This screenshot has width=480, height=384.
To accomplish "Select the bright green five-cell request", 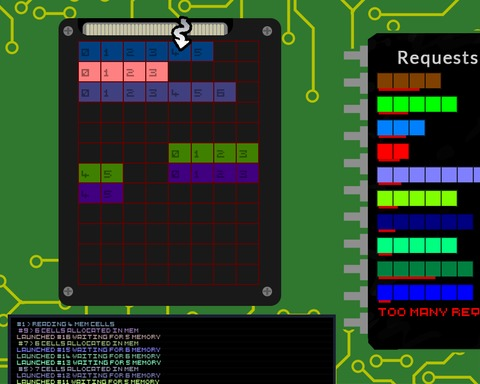I will tap(417, 104).
